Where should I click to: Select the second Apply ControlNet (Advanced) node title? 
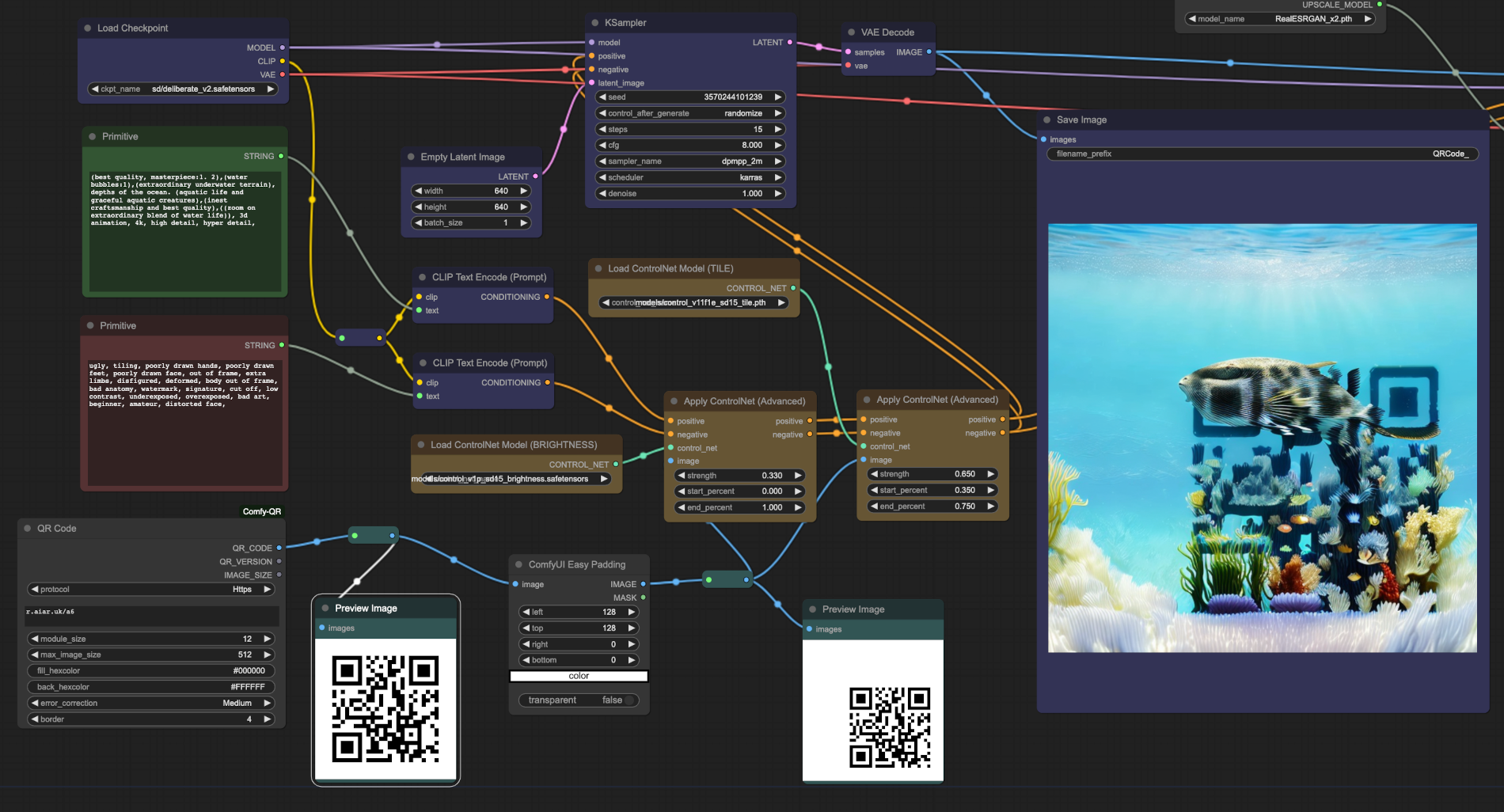point(937,400)
